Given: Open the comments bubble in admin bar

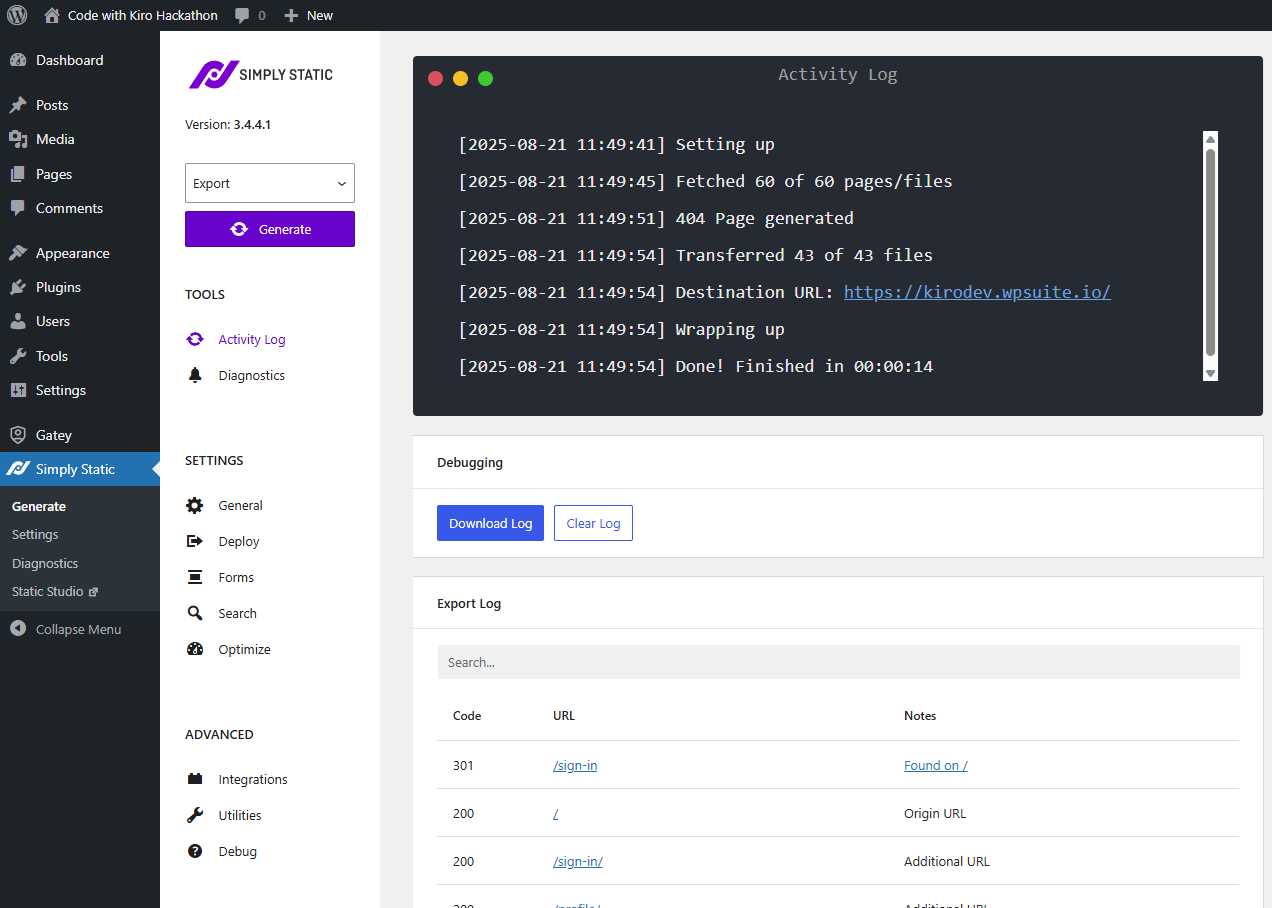Looking at the screenshot, I should (x=250, y=15).
